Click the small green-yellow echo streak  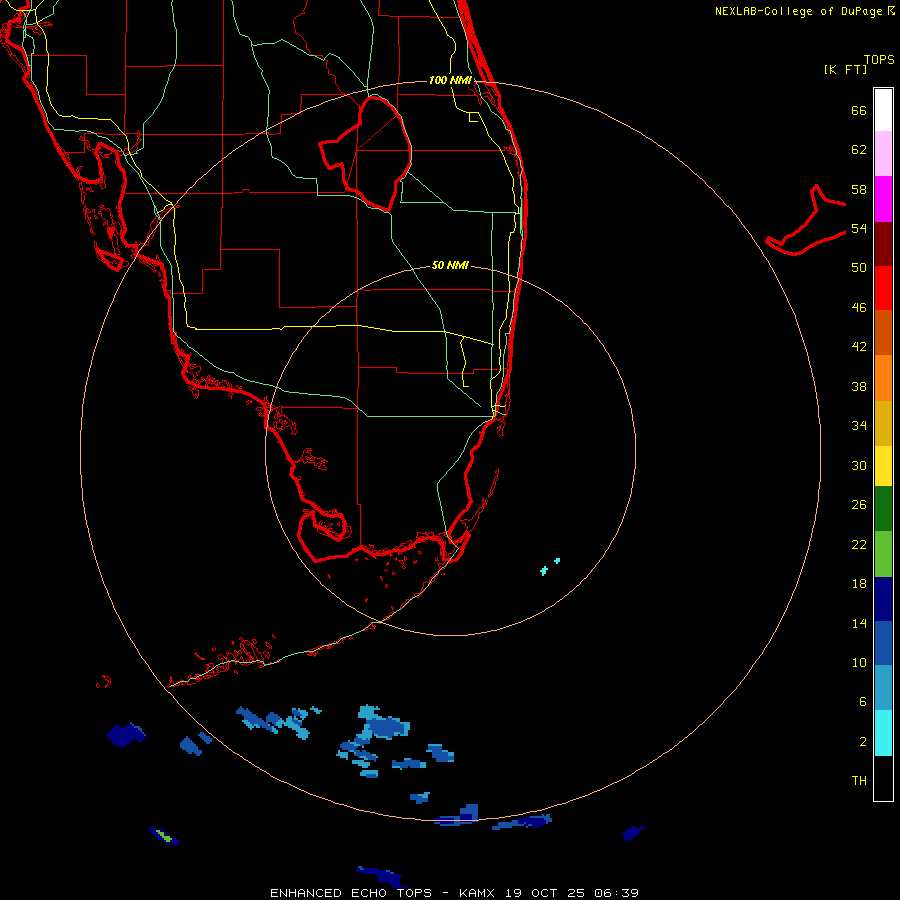click(163, 835)
